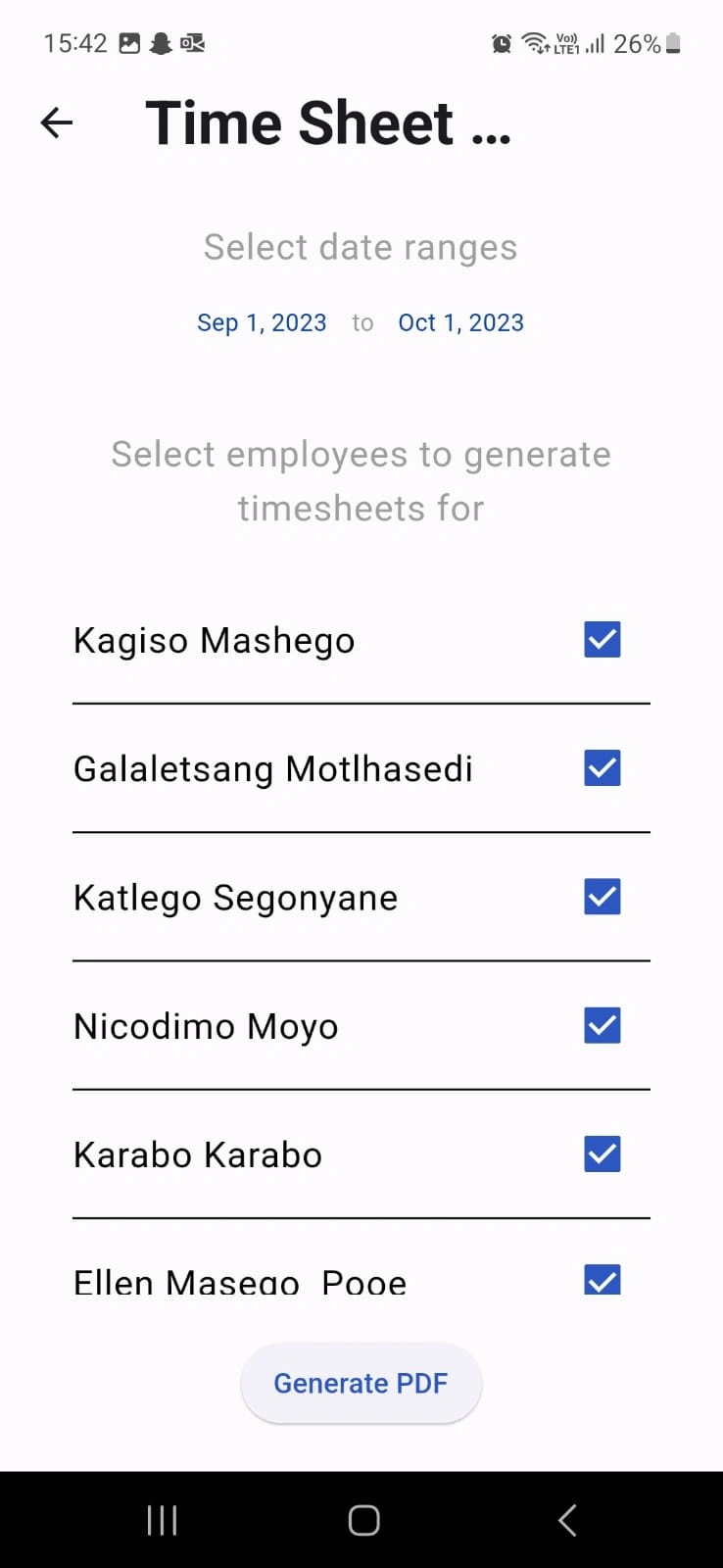Select the Nicodimo Moyo employee name

[x=206, y=1026]
